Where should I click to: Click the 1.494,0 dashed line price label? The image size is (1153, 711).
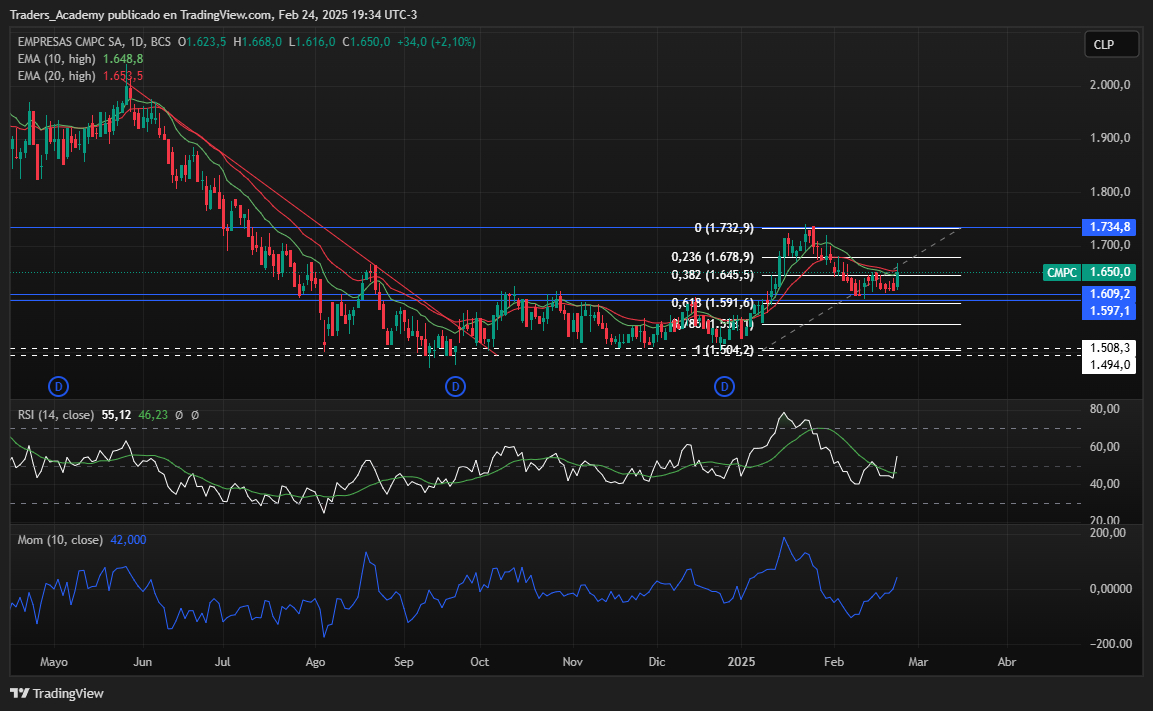(x=1109, y=365)
